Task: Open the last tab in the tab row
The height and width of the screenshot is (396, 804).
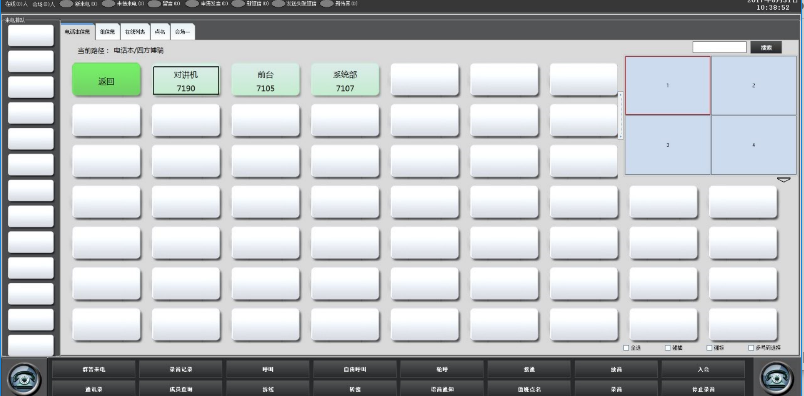Action: point(183,32)
